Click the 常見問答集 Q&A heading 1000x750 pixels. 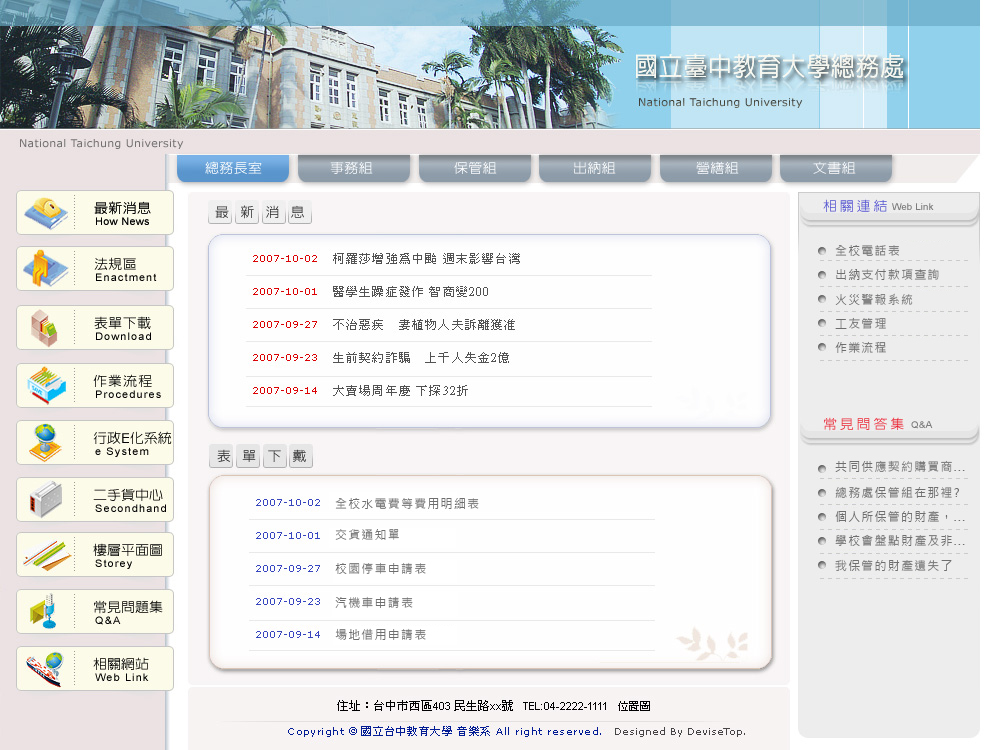[878, 424]
